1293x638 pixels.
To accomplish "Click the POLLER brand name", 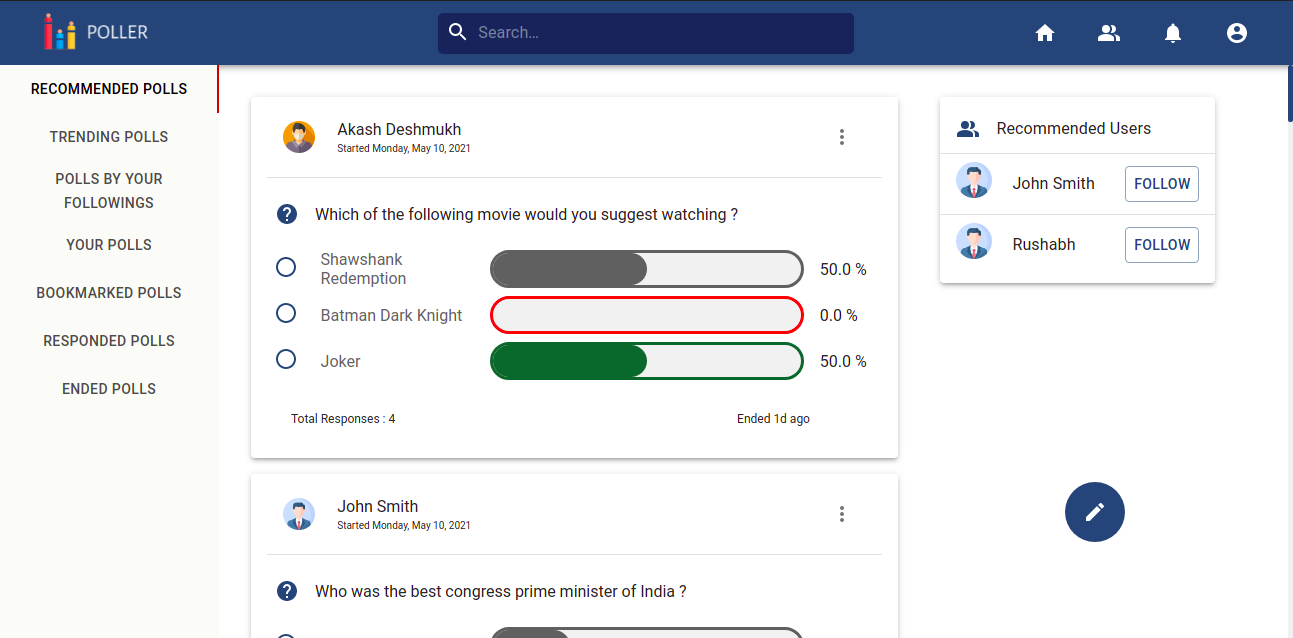I will click(x=117, y=32).
